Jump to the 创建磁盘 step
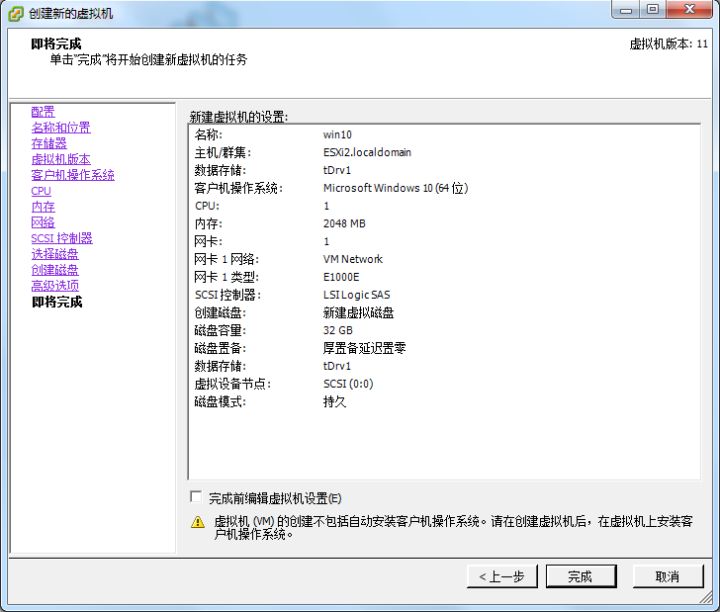Screen dimensions: 720x612 pos(55,270)
